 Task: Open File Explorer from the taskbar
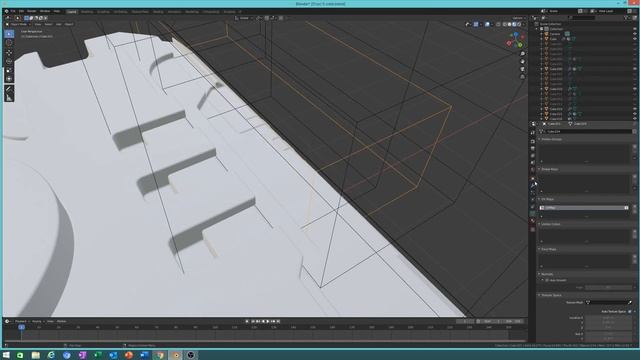(x=36, y=355)
